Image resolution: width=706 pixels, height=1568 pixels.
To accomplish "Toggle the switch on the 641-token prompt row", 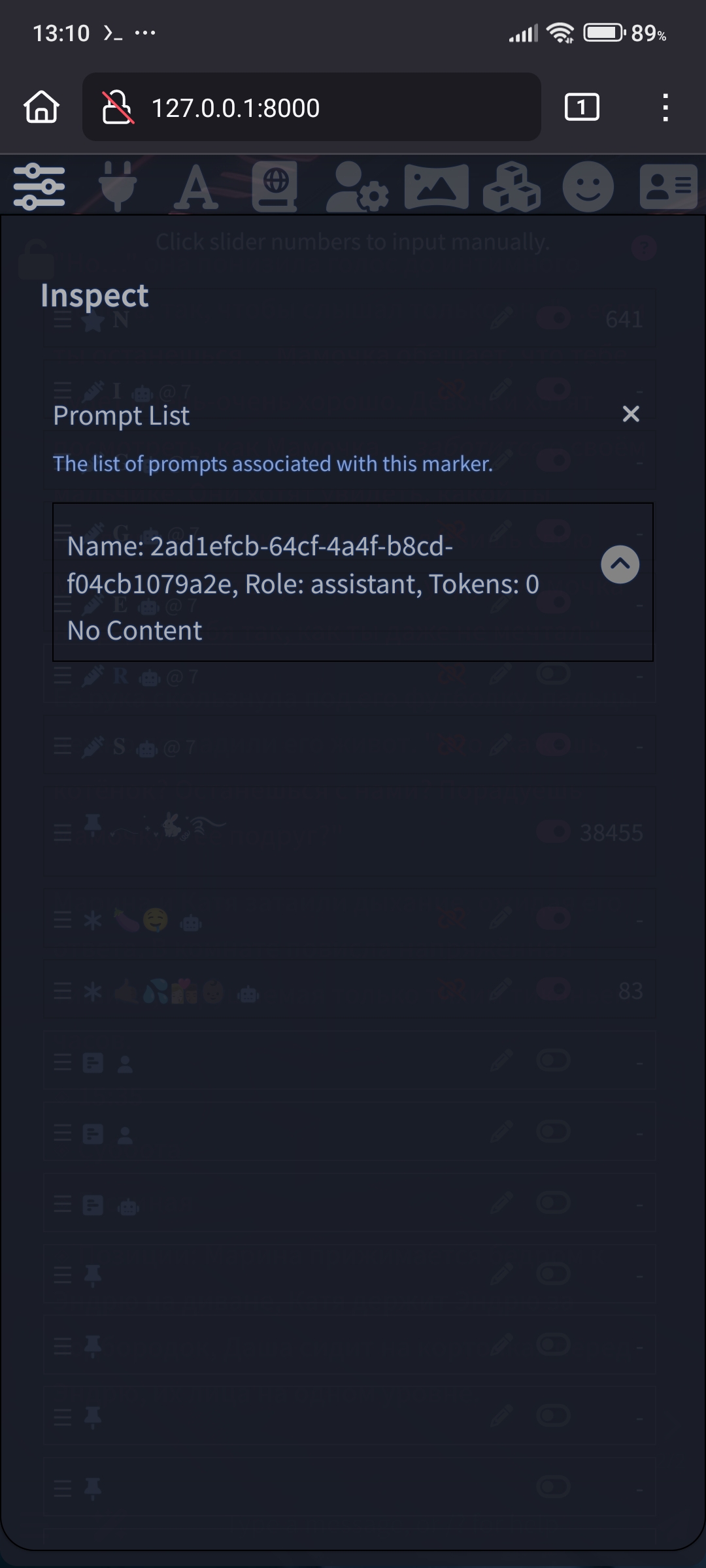I will pos(554,319).
